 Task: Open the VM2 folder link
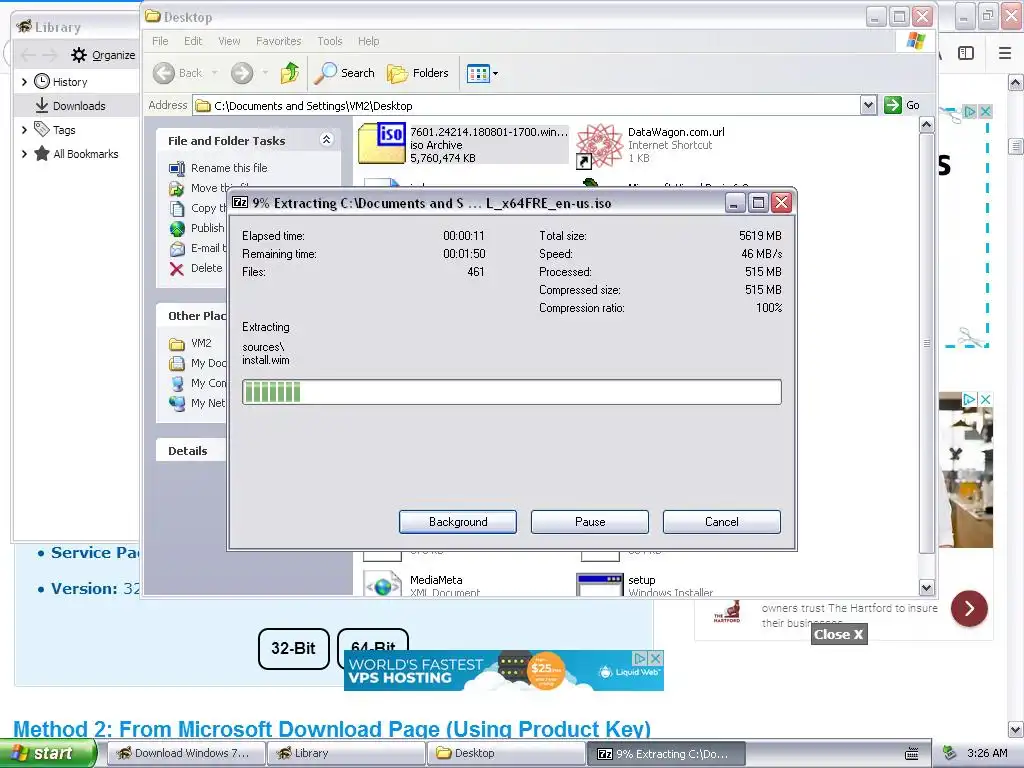pos(200,344)
